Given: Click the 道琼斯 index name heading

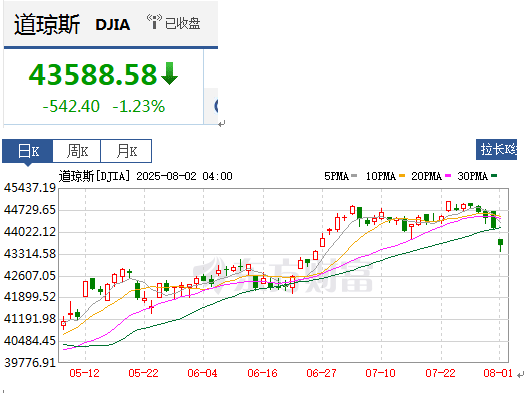Looking at the screenshot, I should click(x=47, y=24).
